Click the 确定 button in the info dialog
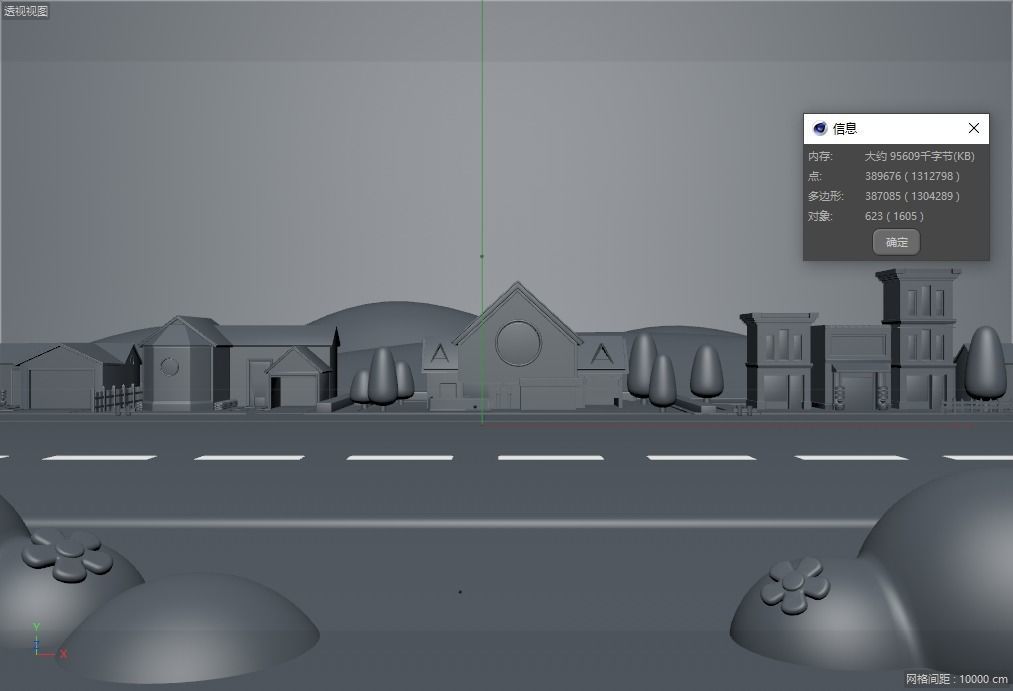1013x691 pixels. pos(896,242)
